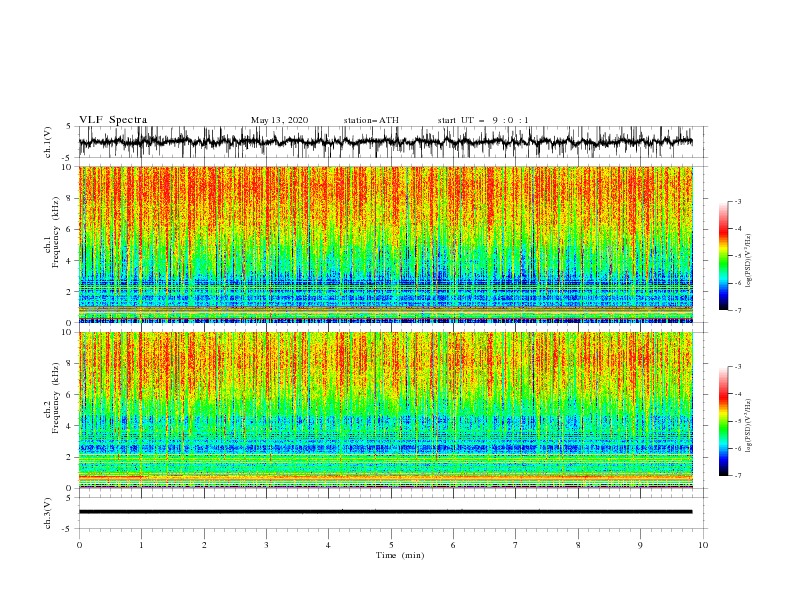Click the "3" tick on the time axis
This screenshot has height=612, width=792.
point(266,545)
